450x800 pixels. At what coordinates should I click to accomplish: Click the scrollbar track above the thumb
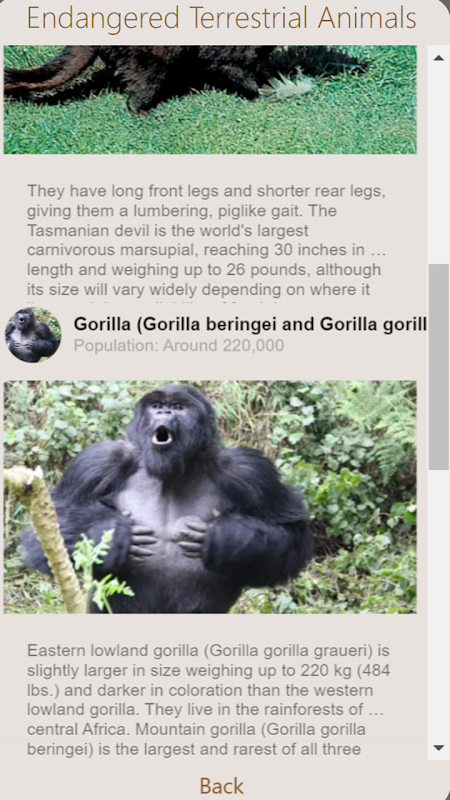[438, 166]
